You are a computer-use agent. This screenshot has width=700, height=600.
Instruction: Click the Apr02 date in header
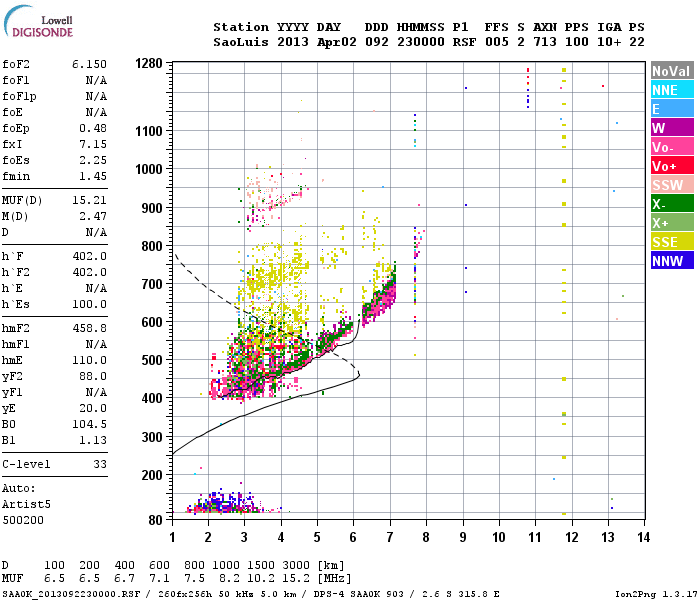tap(337, 42)
